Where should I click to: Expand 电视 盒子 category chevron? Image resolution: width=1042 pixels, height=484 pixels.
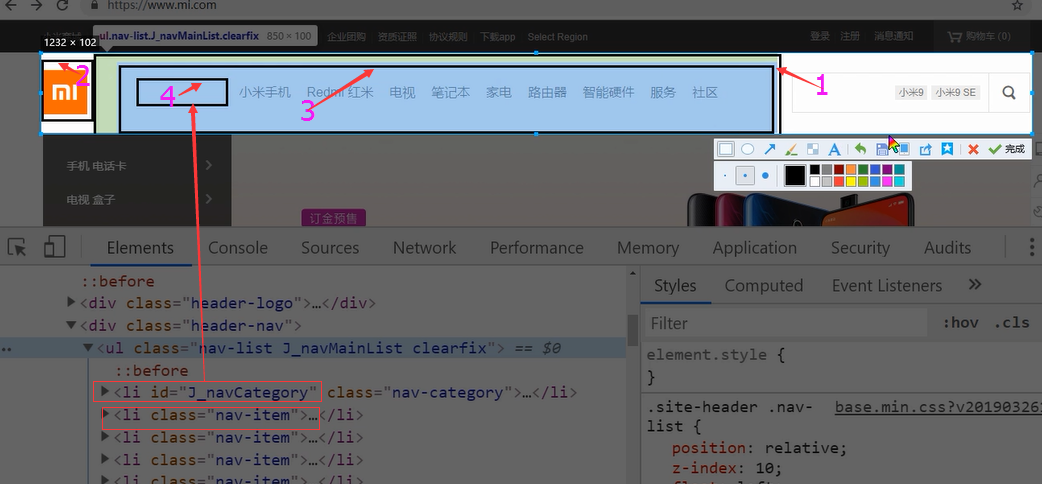(x=209, y=198)
